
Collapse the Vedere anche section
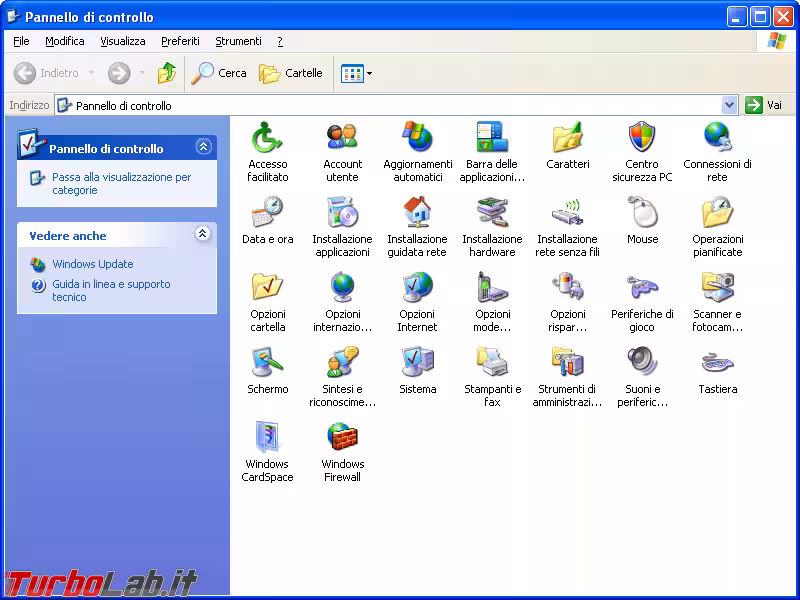point(204,235)
